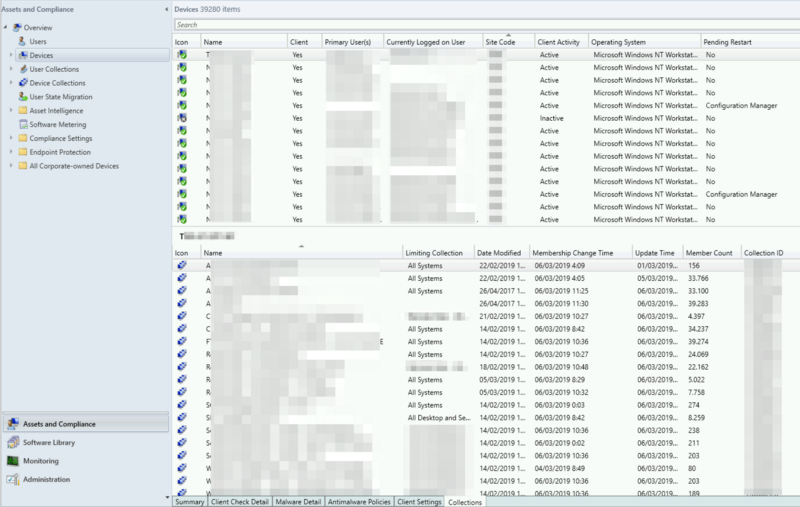This screenshot has width=800, height=507.
Task: Open the Antimalware Policies tab
Action: click(359, 502)
